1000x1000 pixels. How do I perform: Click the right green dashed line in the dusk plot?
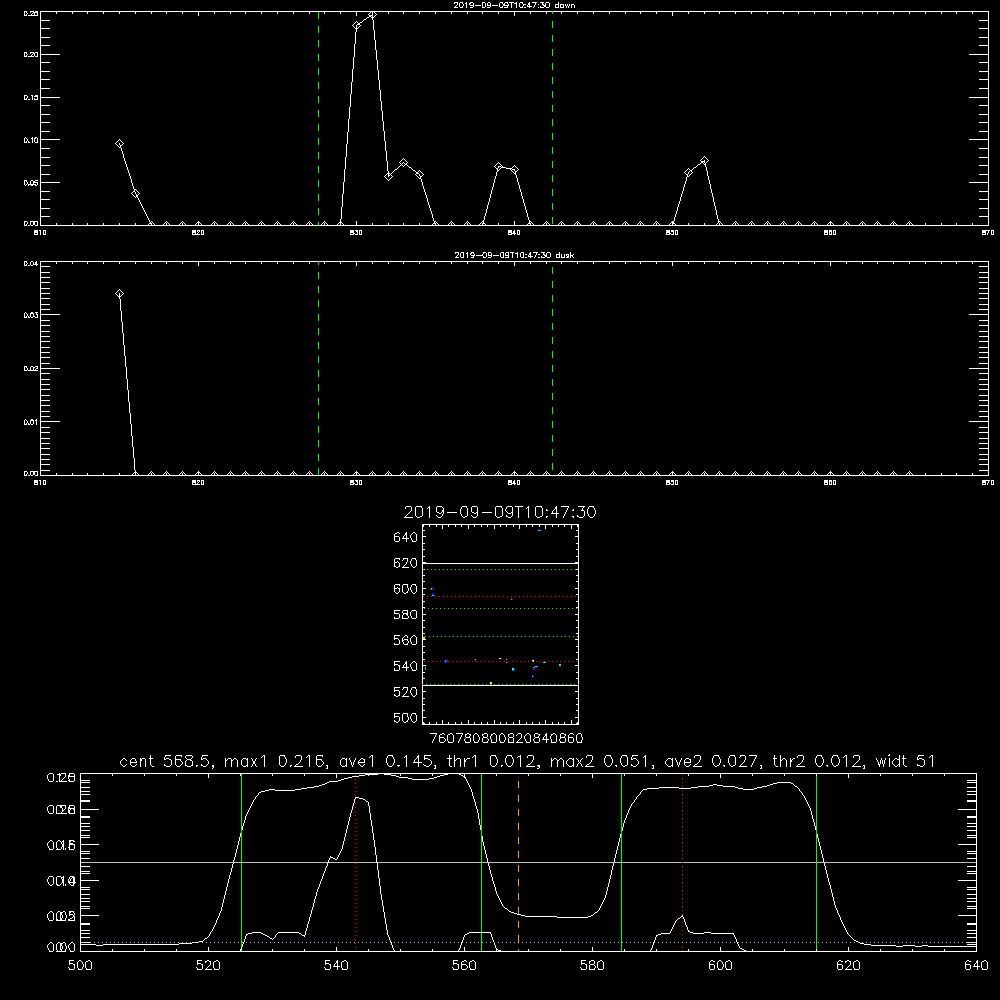coord(552,368)
